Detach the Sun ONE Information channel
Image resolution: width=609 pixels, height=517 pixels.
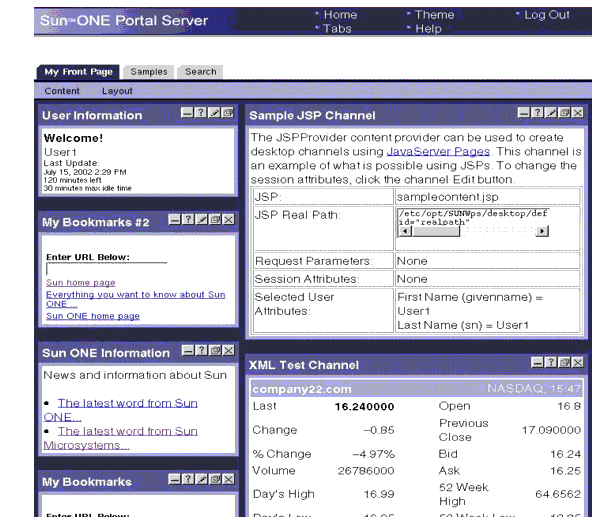click(215, 350)
